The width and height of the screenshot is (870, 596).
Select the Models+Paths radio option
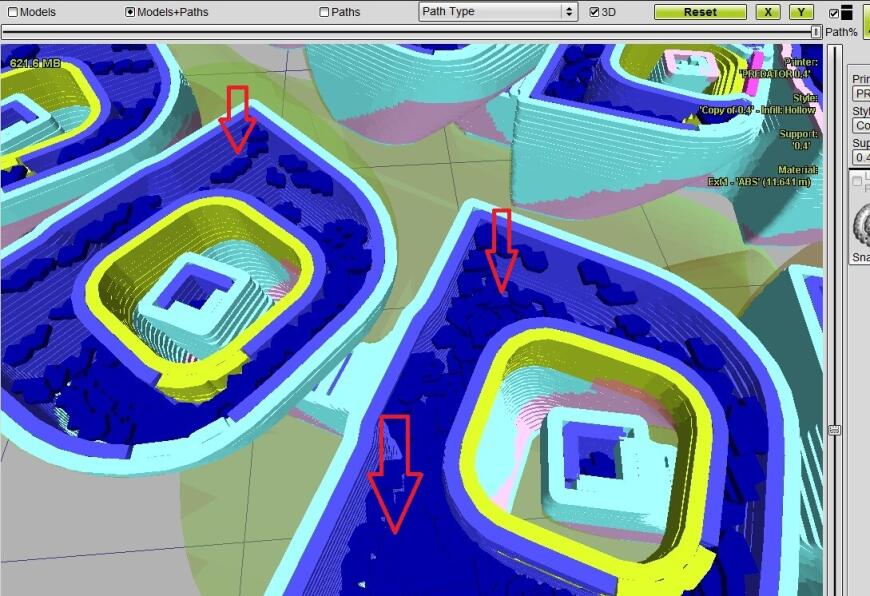click(130, 12)
